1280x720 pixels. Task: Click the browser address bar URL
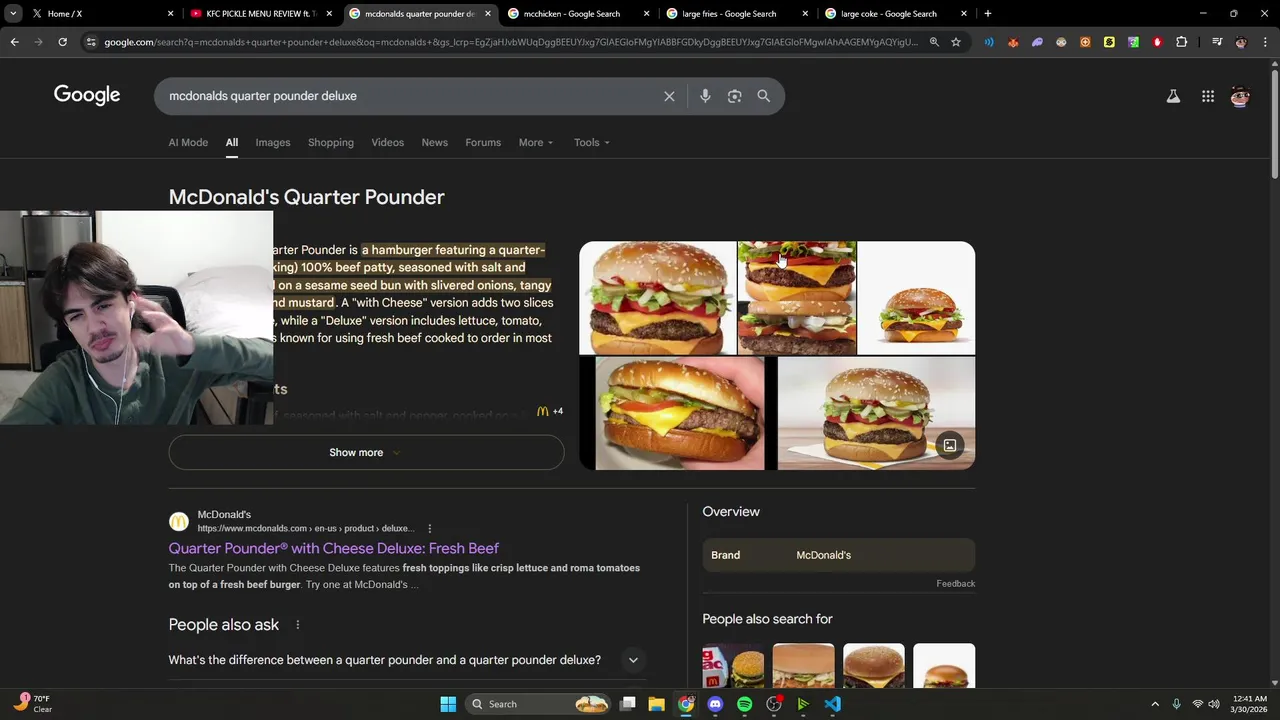(x=510, y=42)
